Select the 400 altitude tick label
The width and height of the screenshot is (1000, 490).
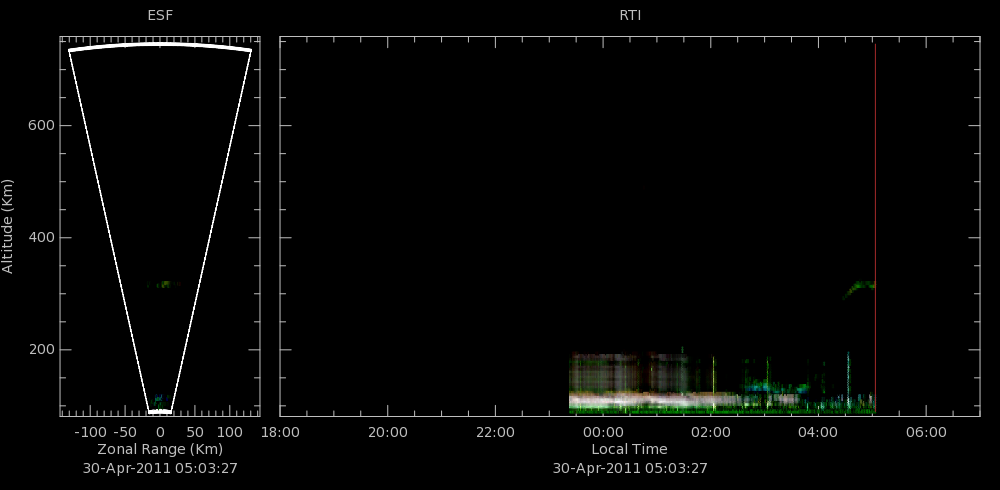pyautogui.click(x=41, y=238)
